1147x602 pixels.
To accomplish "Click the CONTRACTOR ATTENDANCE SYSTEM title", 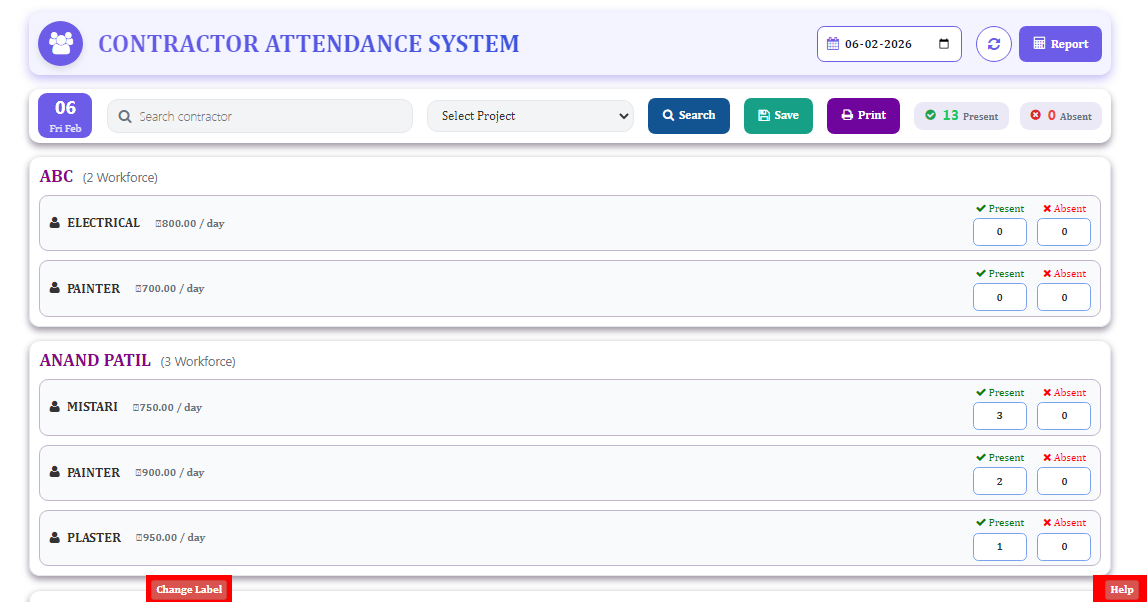I will click(x=309, y=44).
